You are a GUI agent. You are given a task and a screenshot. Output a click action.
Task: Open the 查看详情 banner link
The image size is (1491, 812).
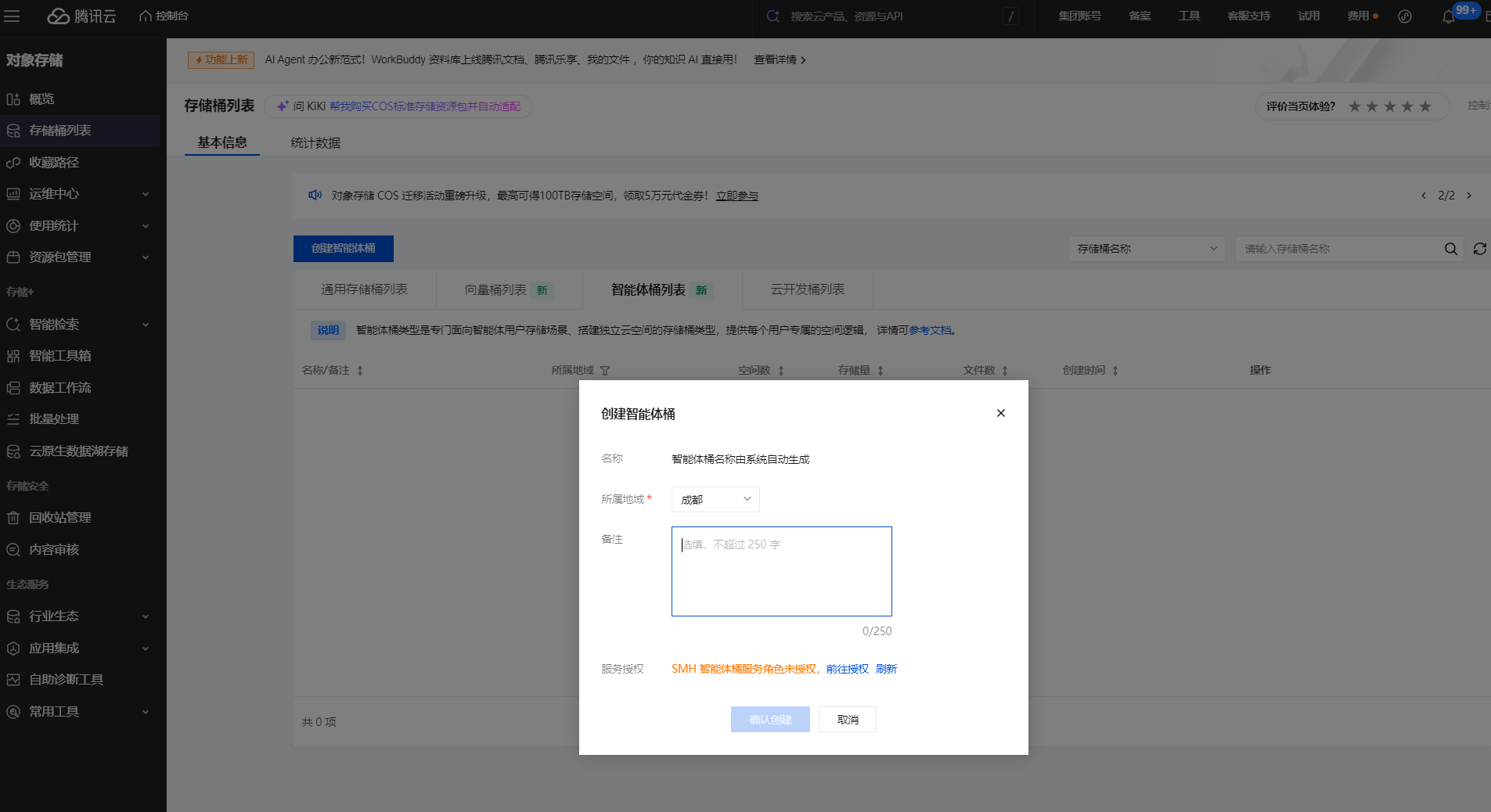pos(780,59)
